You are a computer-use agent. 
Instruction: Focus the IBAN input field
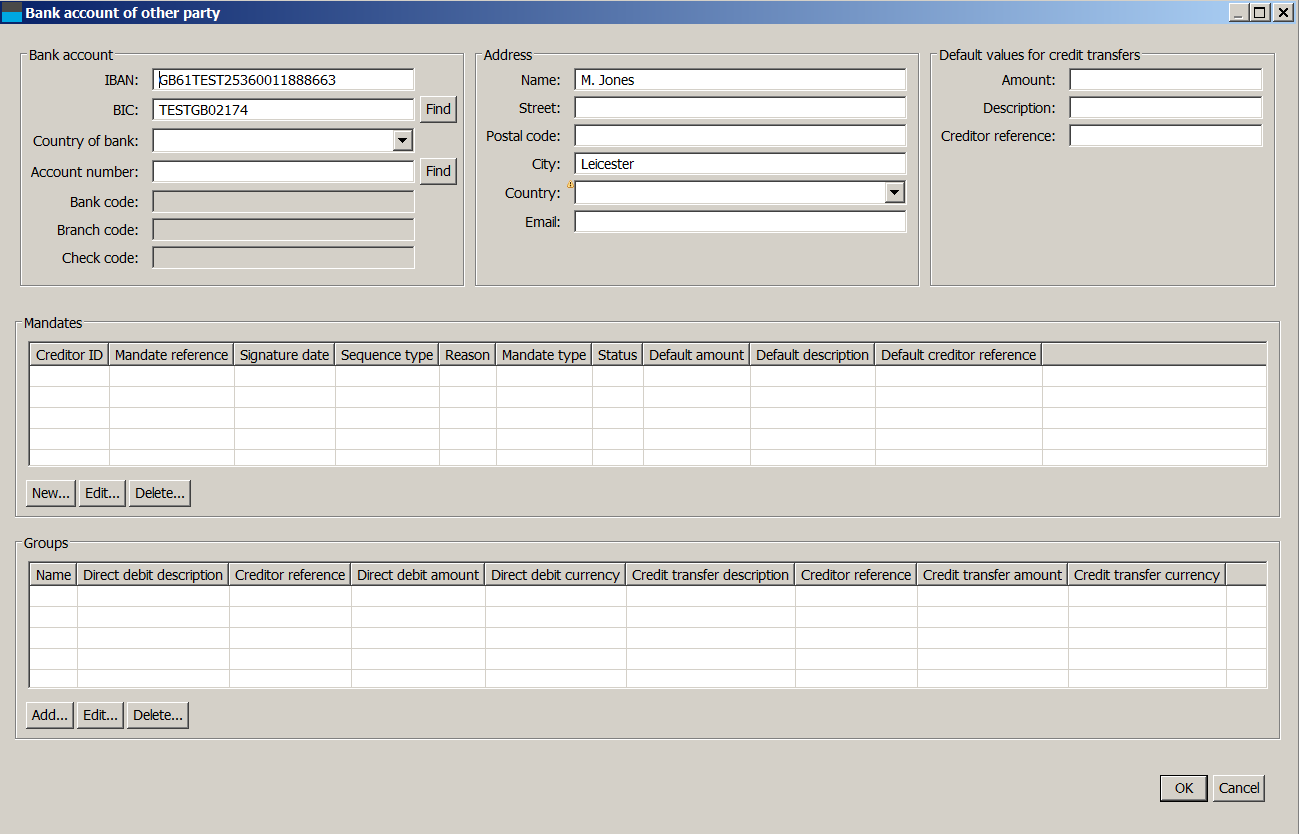[x=284, y=80]
